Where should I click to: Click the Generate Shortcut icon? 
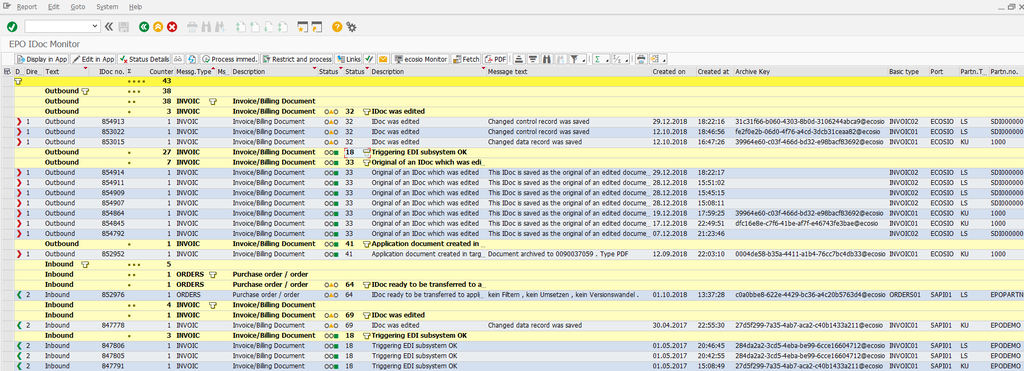(317, 27)
